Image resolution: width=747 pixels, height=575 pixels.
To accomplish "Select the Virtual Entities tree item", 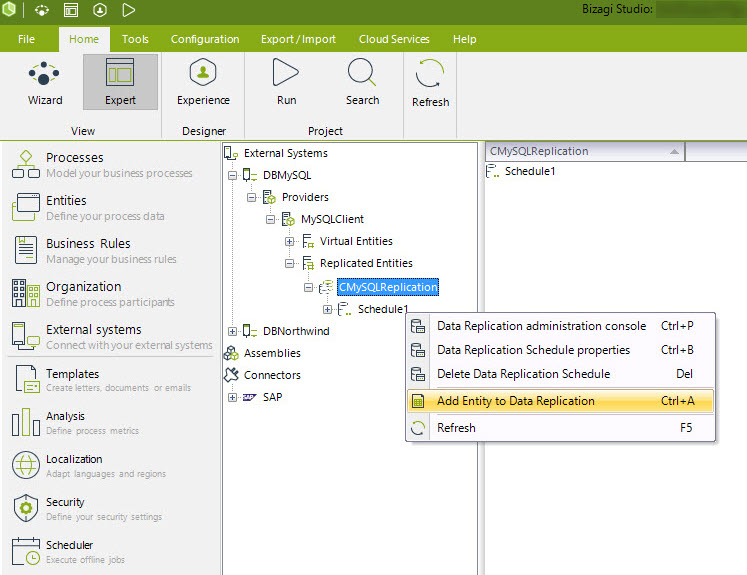I will click(x=356, y=241).
